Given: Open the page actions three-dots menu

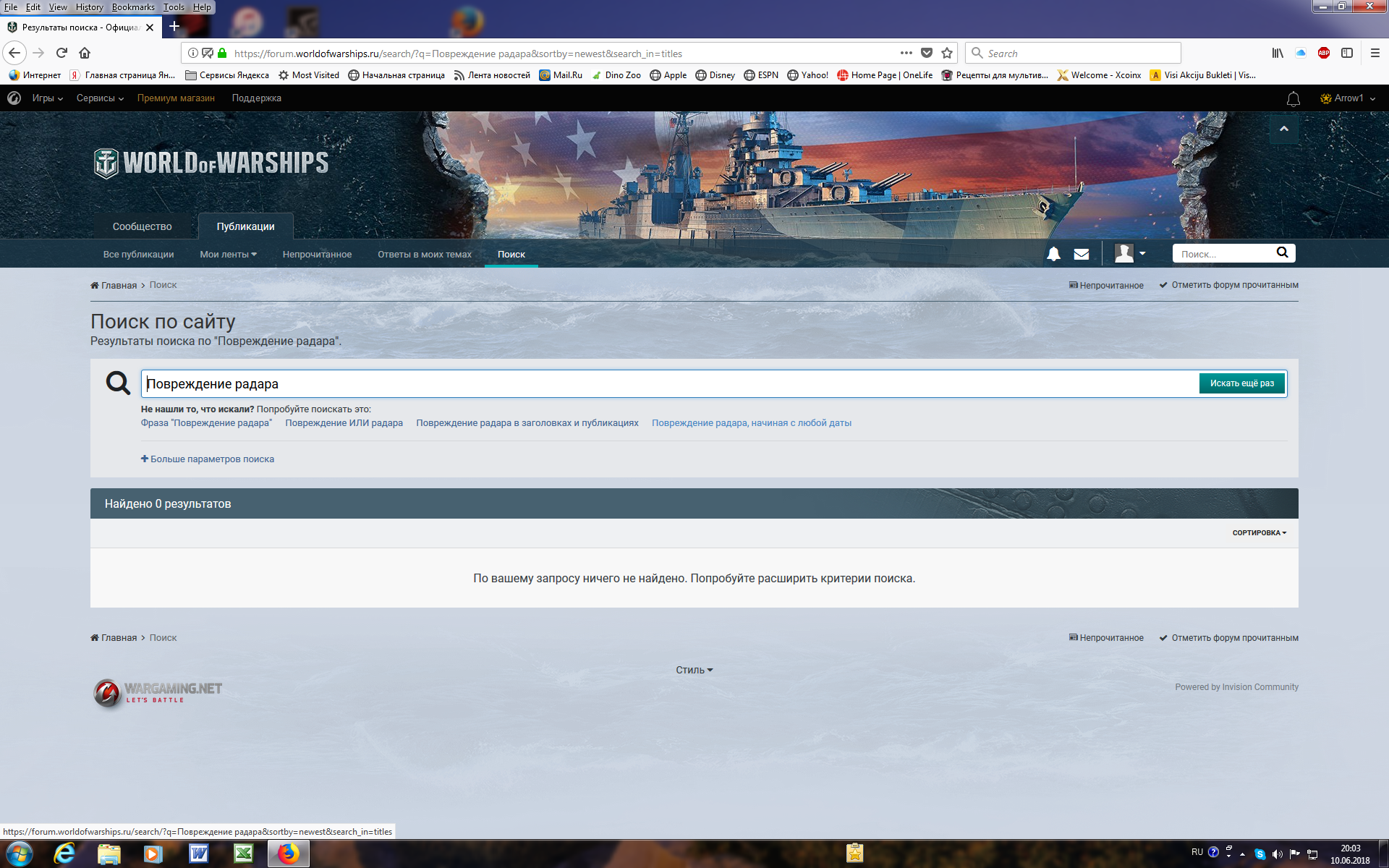Looking at the screenshot, I should 906,53.
